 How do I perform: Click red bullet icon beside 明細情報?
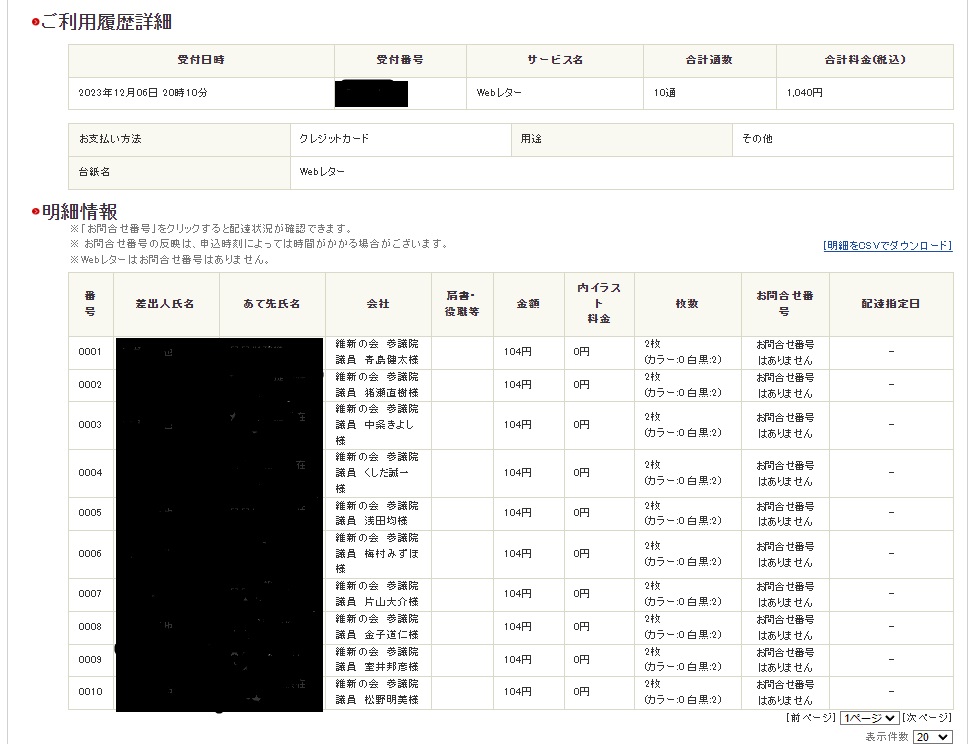35,212
